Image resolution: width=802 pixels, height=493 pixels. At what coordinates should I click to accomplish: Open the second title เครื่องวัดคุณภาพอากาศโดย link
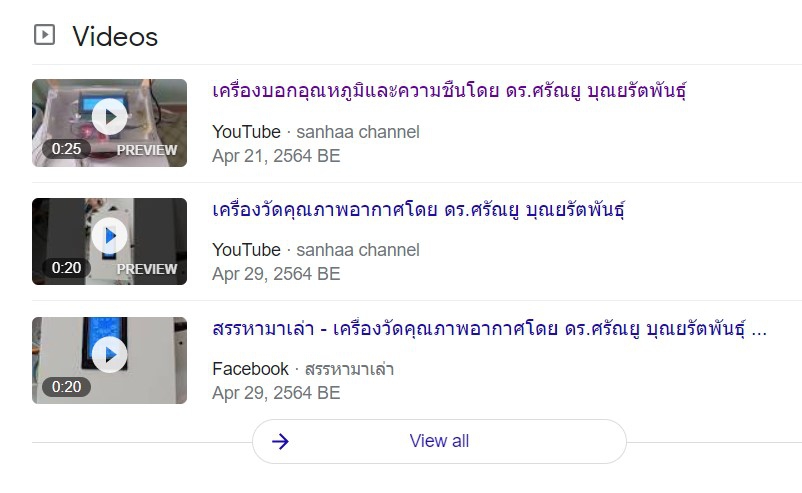433,210
